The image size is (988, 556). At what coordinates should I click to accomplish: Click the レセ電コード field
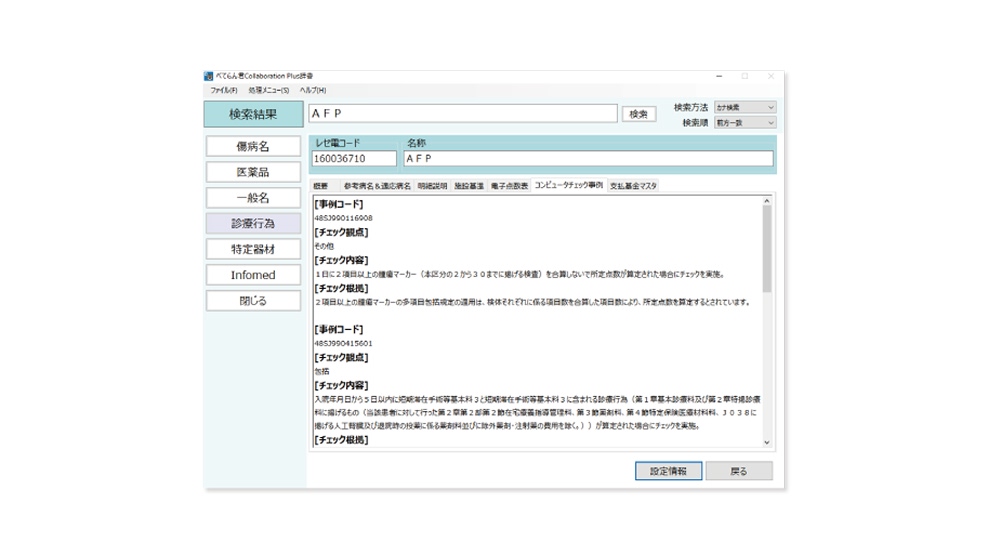point(354,159)
